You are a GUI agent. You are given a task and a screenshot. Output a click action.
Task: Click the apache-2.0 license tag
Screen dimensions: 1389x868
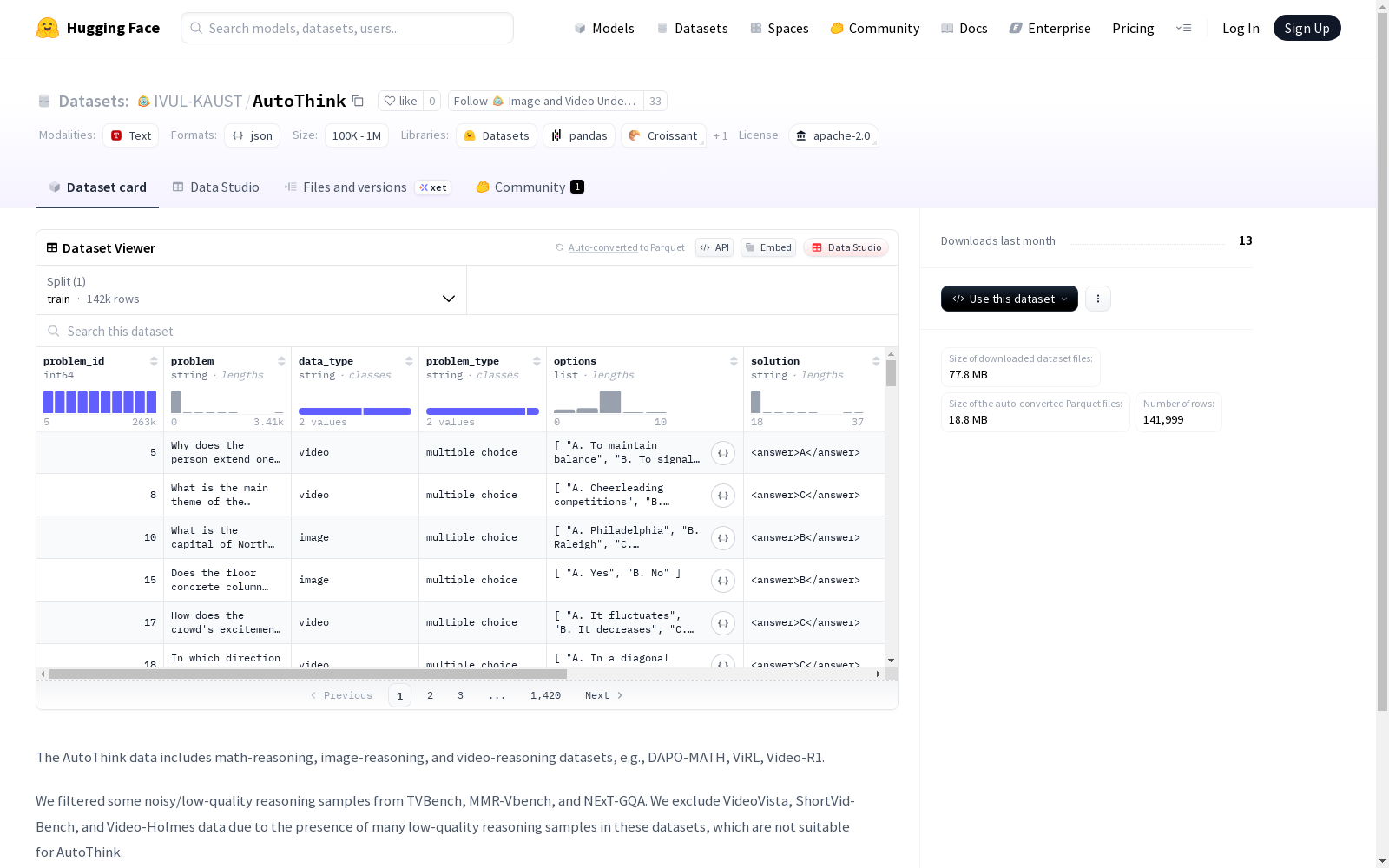tap(833, 135)
